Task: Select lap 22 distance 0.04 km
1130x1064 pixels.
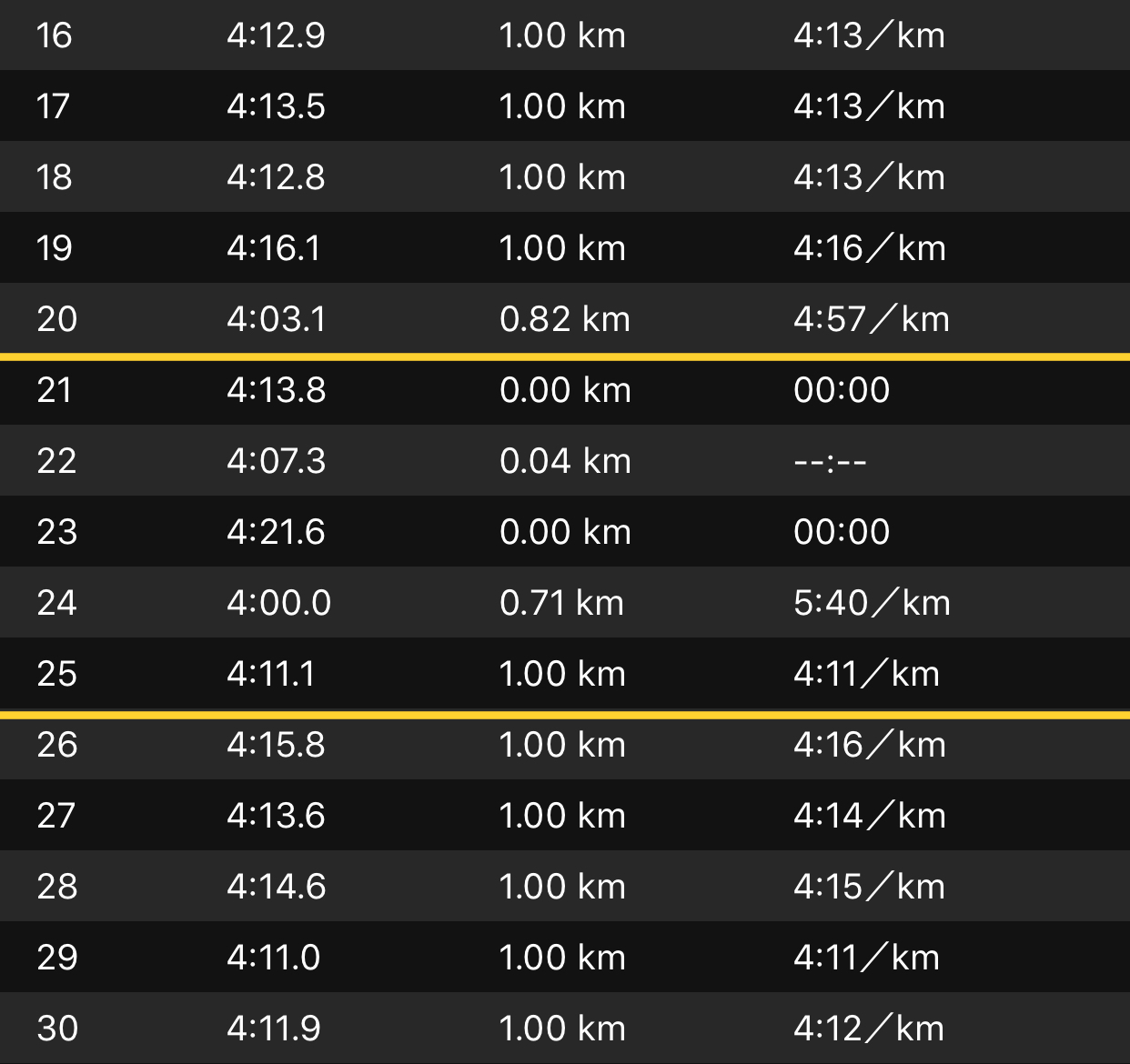Action: tap(565, 461)
